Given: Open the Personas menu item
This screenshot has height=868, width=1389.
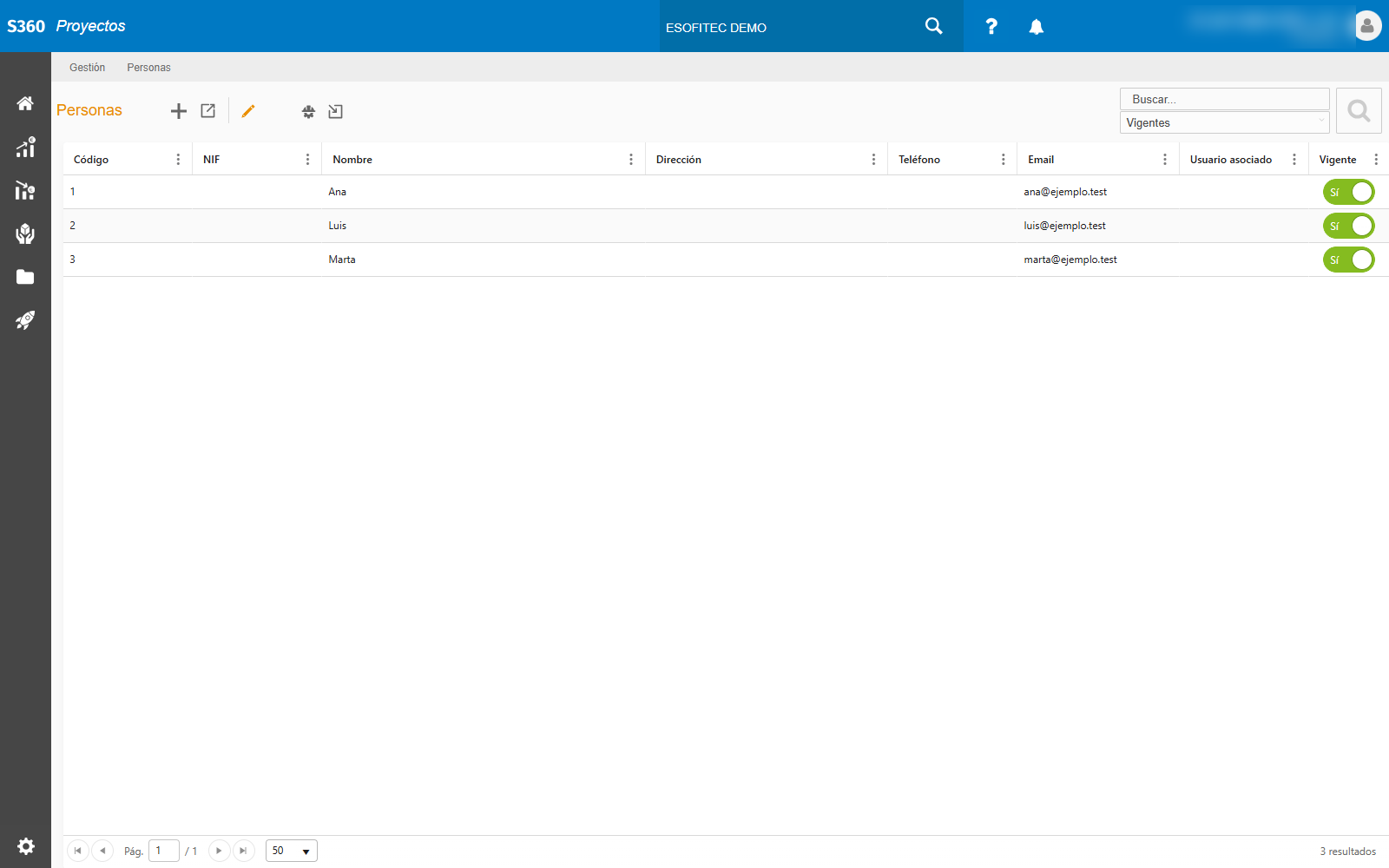Looking at the screenshot, I should coord(148,68).
